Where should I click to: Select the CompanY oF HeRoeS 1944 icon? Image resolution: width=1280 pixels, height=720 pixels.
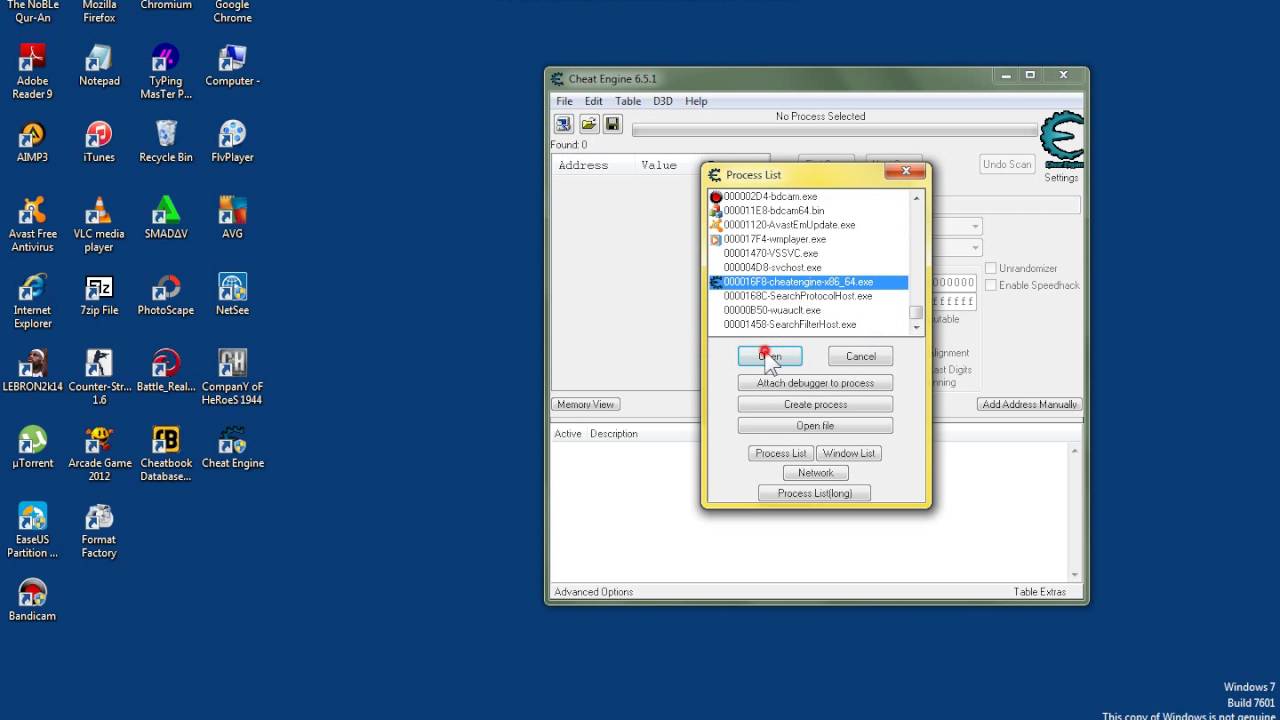(232, 377)
